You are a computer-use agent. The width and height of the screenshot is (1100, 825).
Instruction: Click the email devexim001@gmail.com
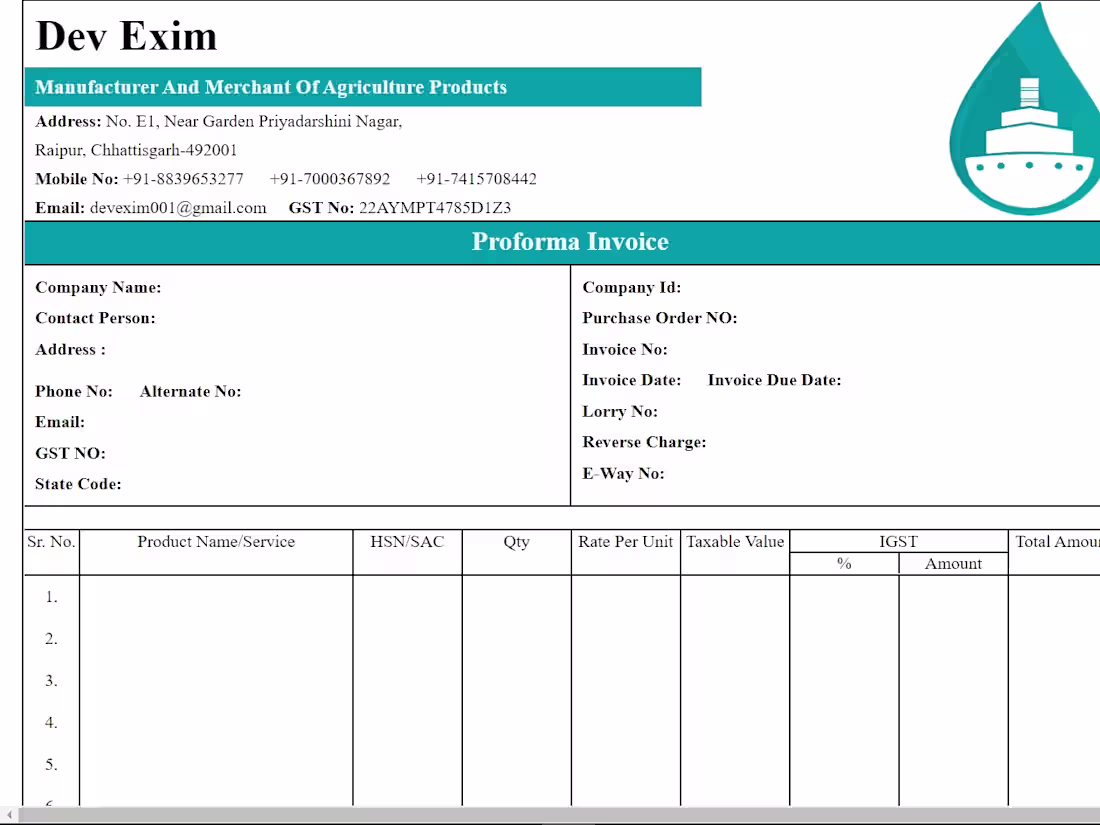[178, 208]
